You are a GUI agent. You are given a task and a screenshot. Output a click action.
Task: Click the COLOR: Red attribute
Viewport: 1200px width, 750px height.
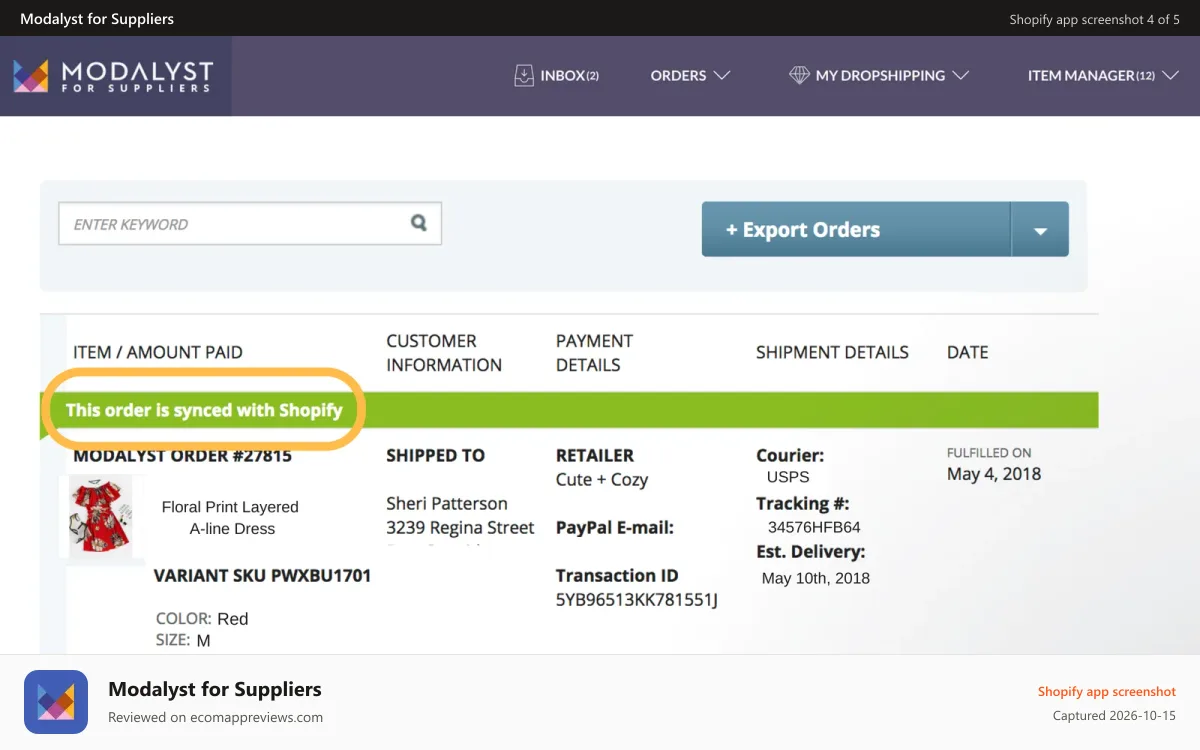coord(202,619)
